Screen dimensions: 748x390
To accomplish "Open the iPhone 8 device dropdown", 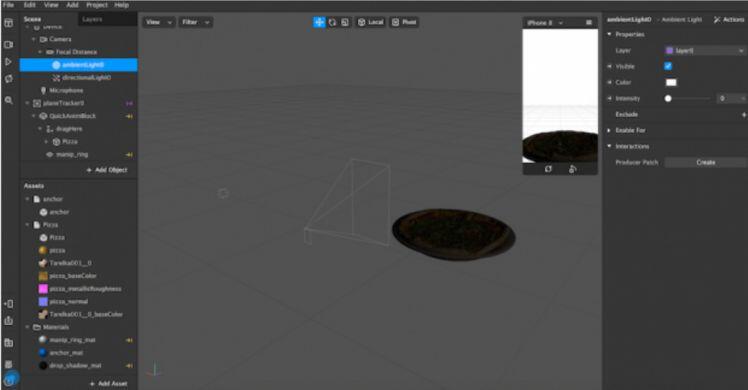I will click(x=545, y=23).
